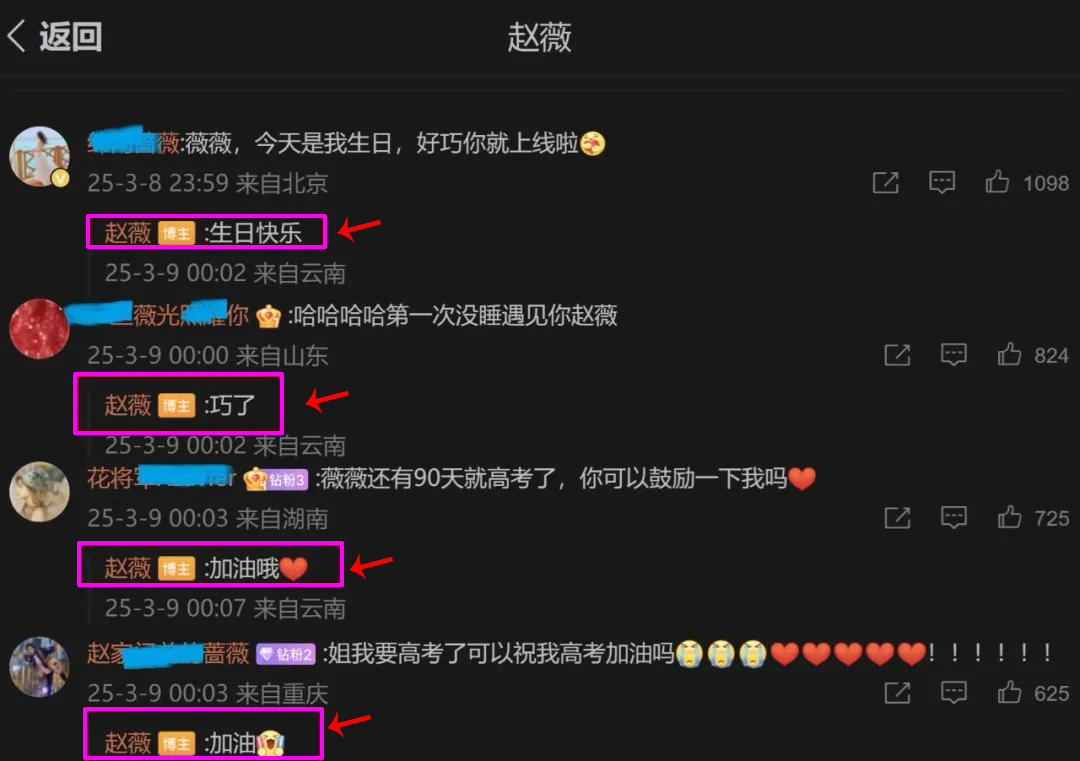Reply to the comment from 山东
This screenshot has height=761, width=1080.
pos(953,355)
